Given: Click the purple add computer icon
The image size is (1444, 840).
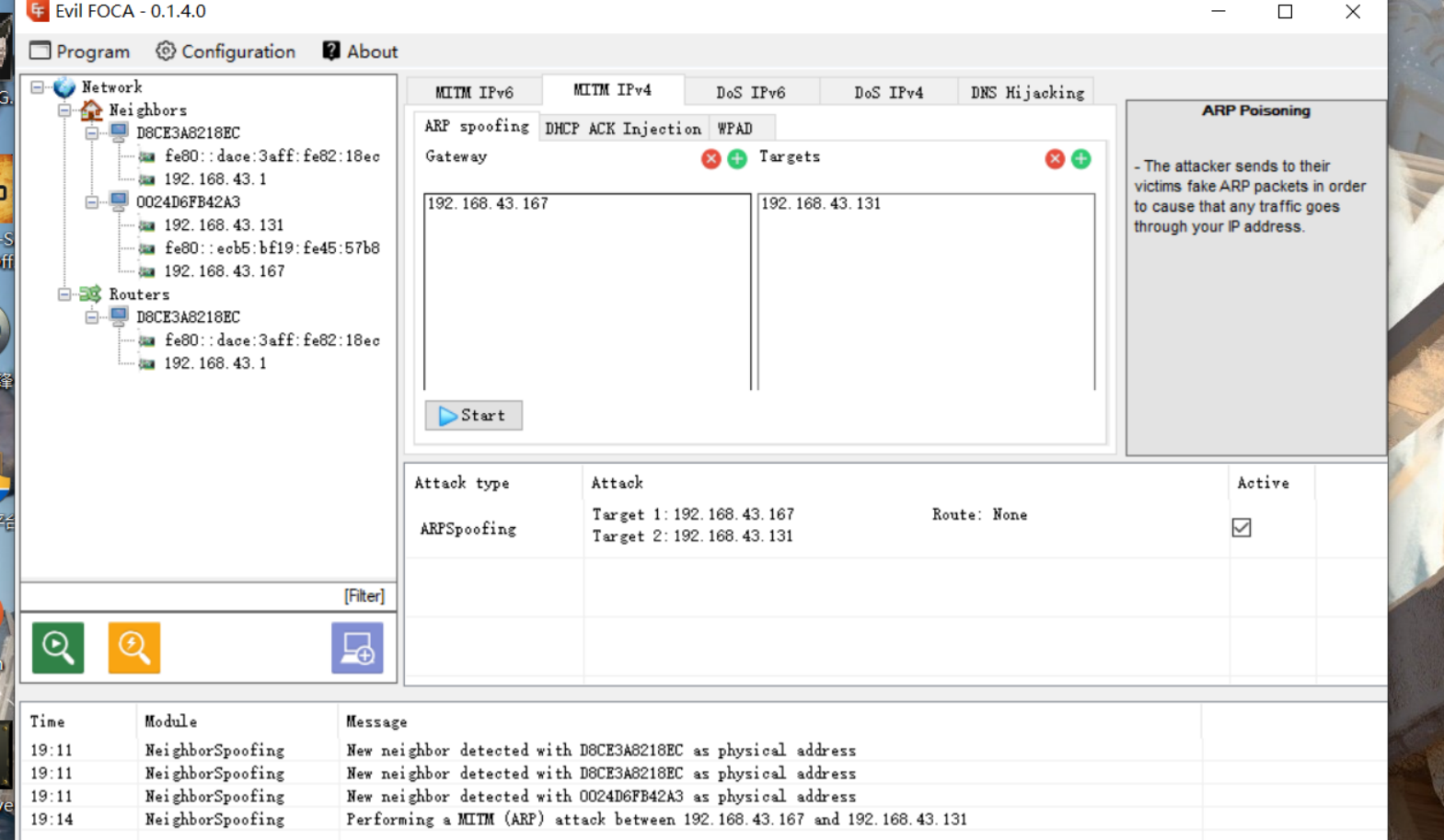Looking at the screenshot, I should point(357,648).
